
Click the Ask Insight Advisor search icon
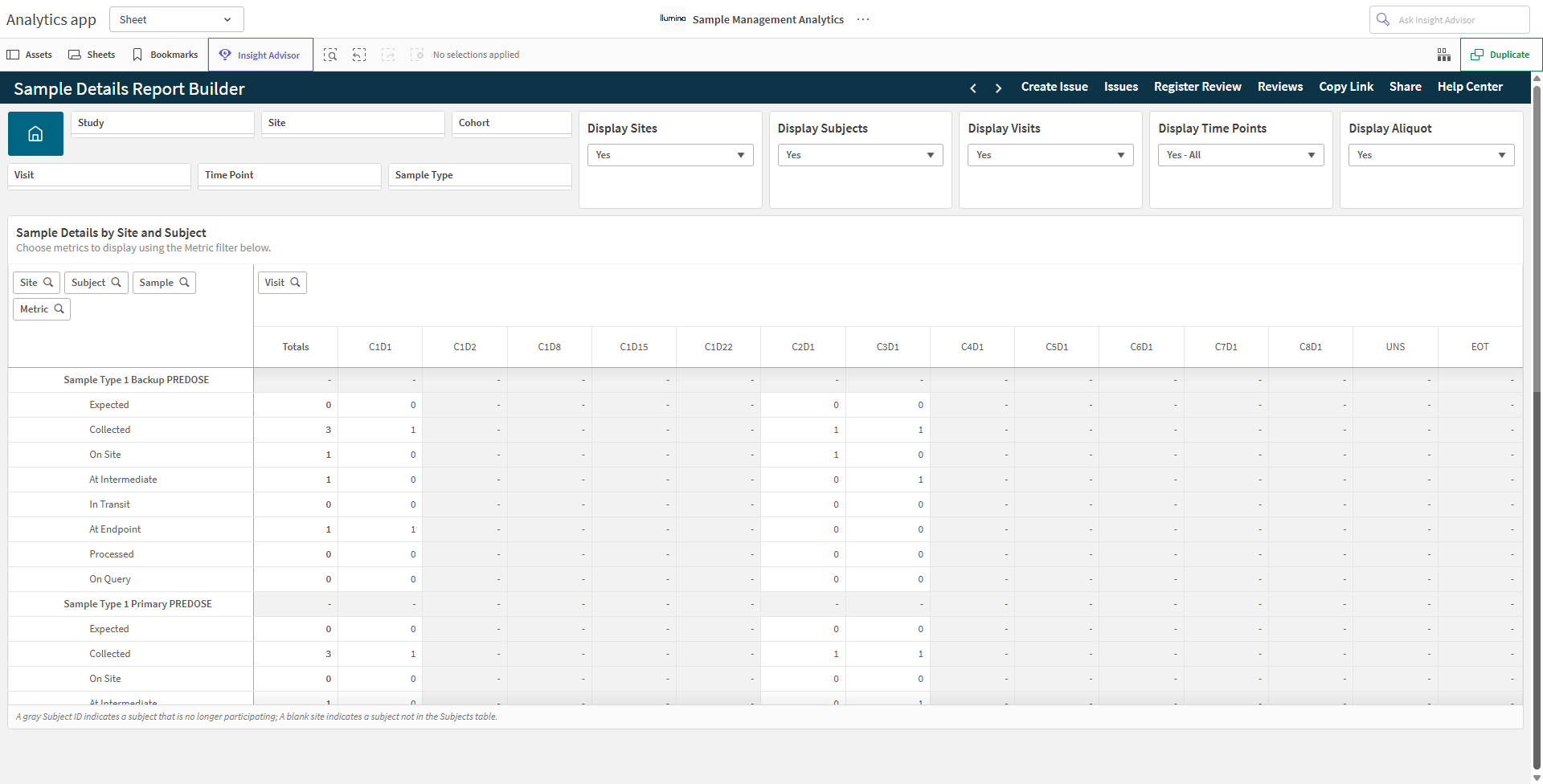[1383, 19]
